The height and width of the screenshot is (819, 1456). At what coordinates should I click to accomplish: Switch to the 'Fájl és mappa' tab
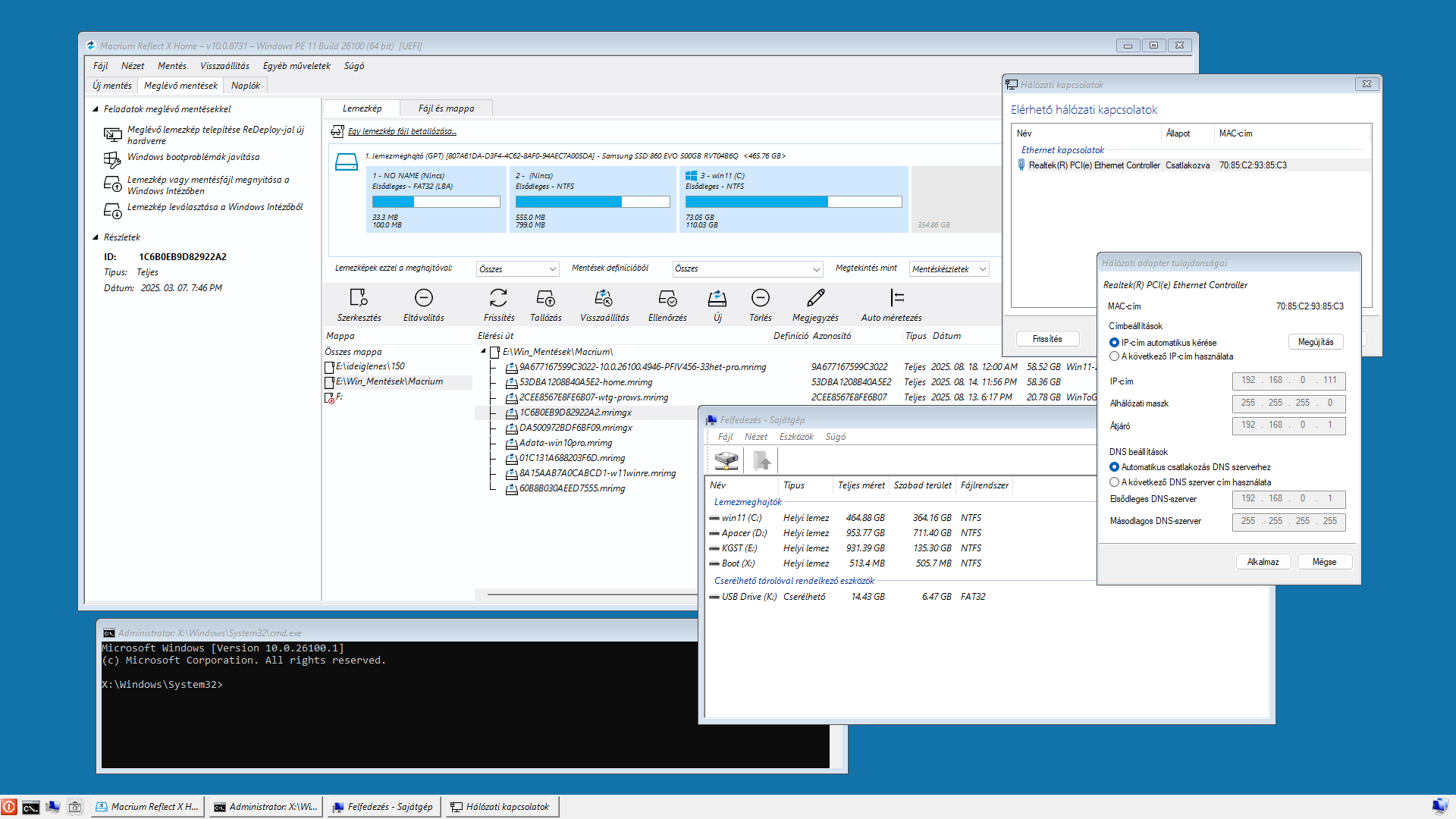[446, 108]
